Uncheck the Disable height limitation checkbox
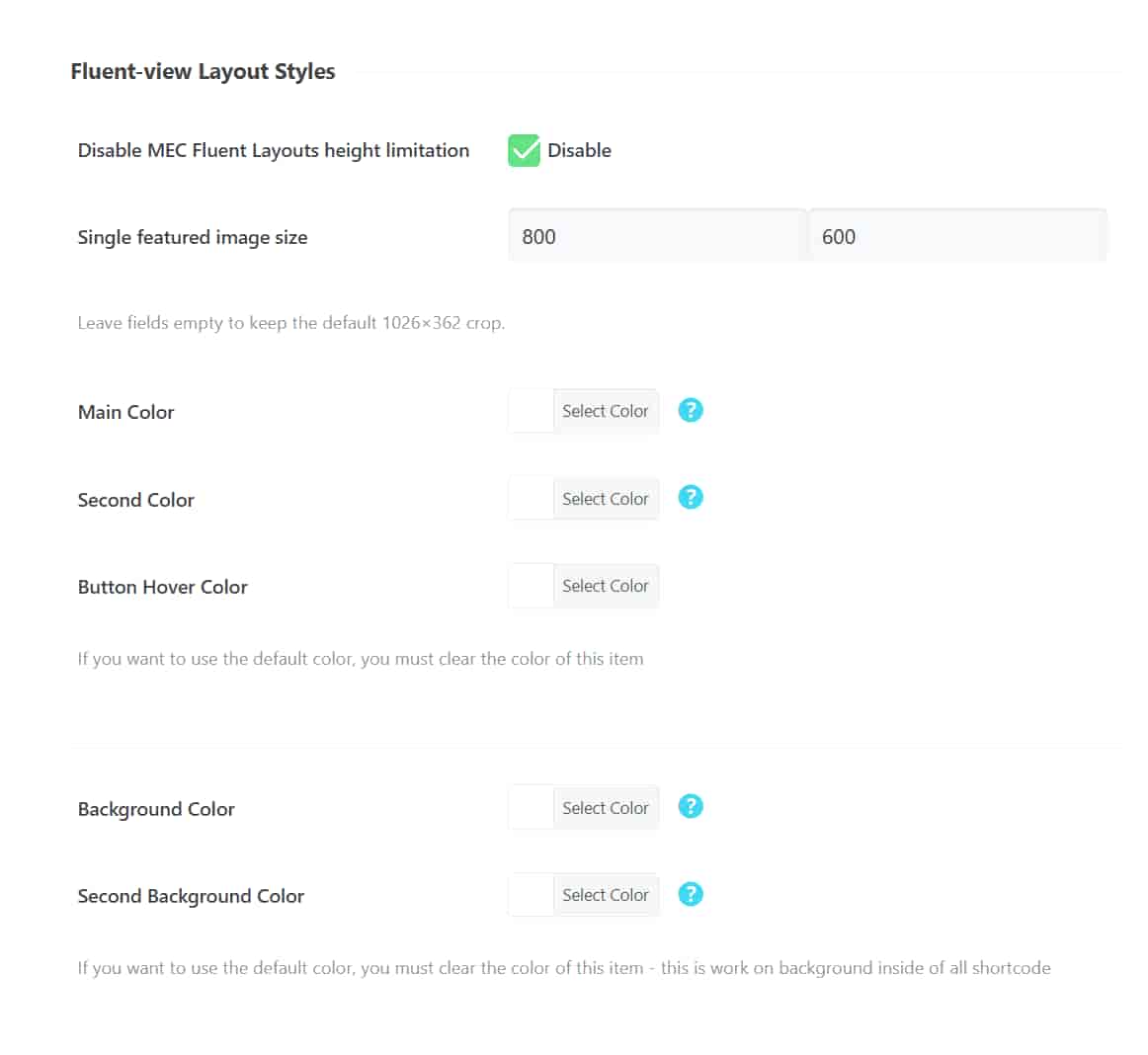 coord(524,150)
